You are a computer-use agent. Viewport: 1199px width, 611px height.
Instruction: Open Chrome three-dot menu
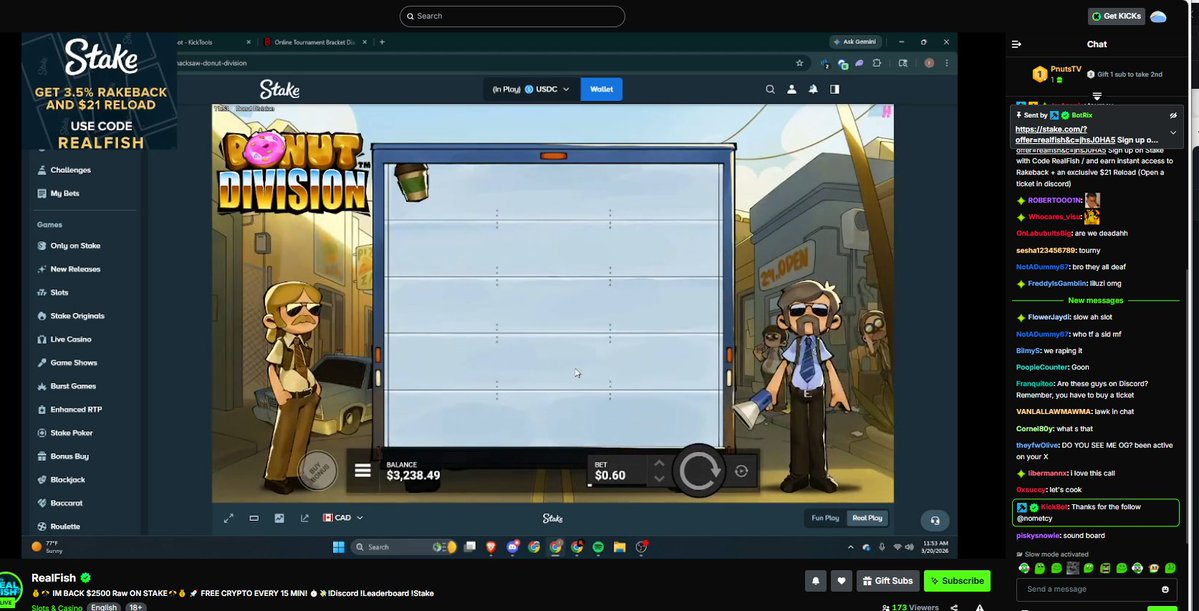pyautogui.click(x=947, y=63)
